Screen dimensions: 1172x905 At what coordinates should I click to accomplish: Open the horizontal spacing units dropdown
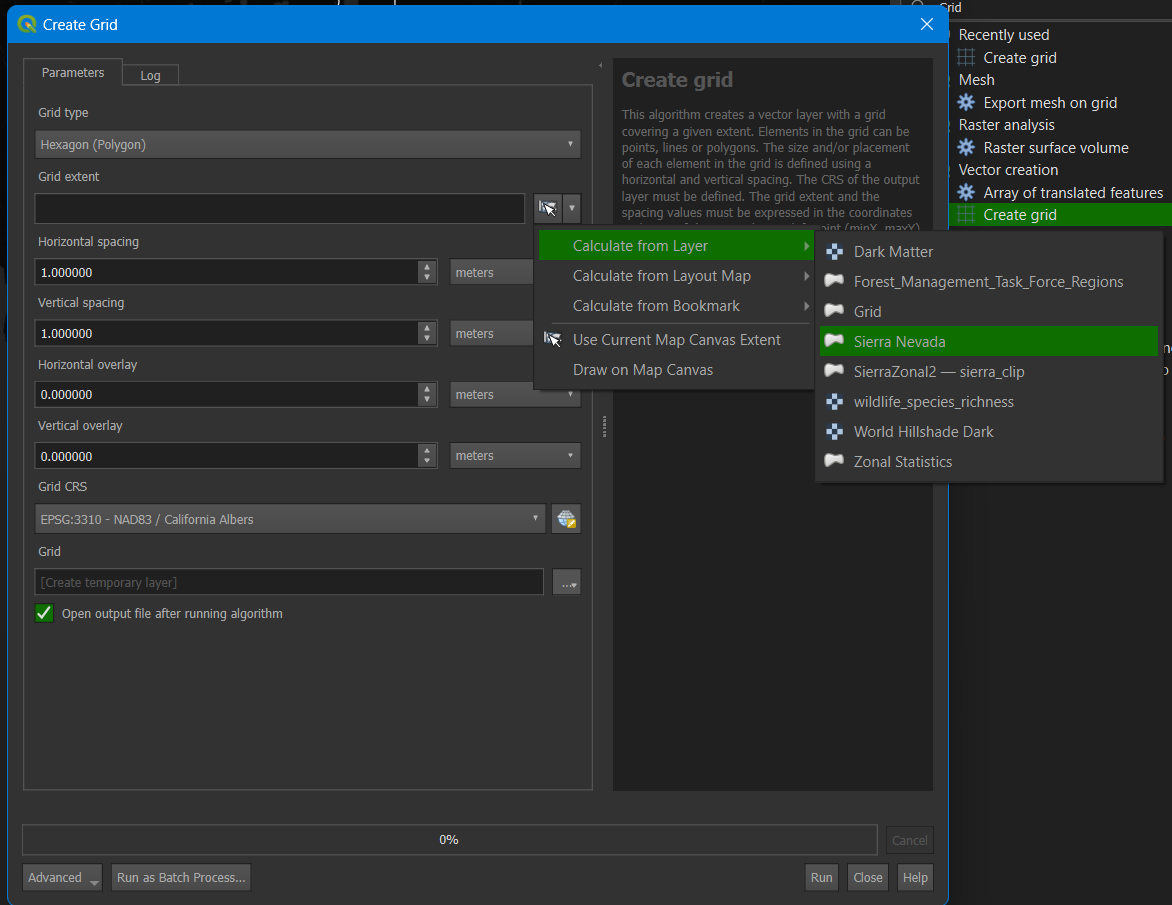[x=491, y=271]
